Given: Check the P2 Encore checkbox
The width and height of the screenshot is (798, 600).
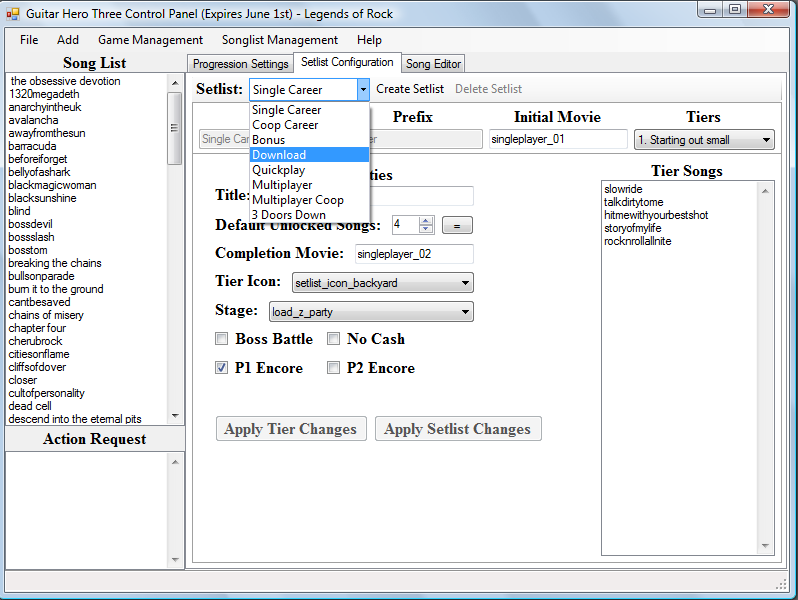Looking at the screenshot, I should point(333,368).
